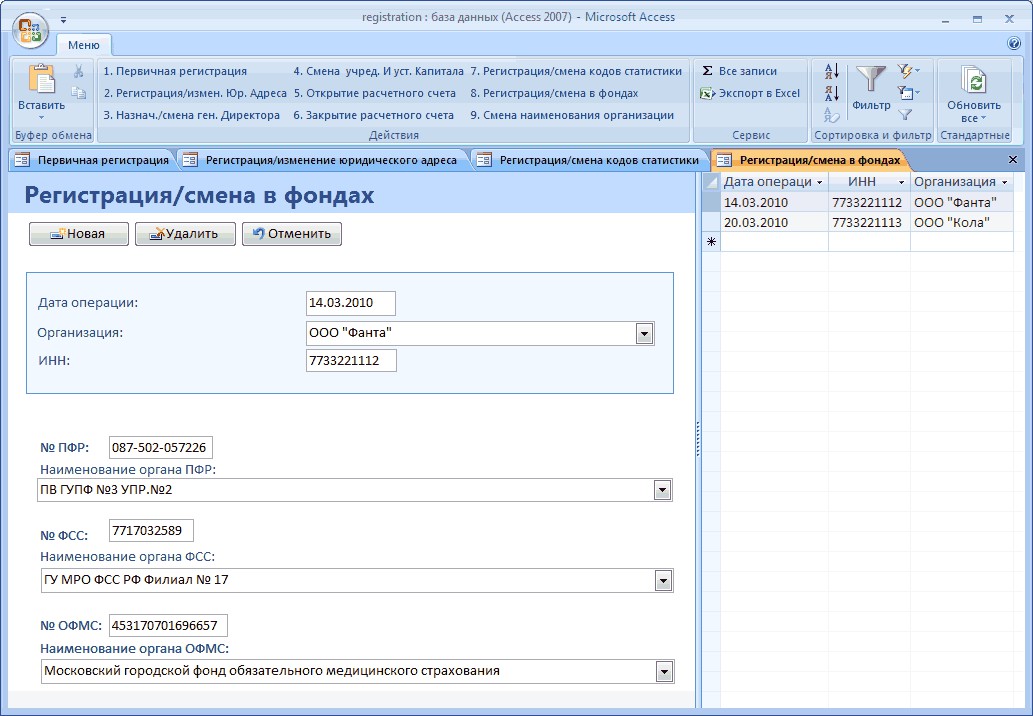Click the № ФСС input field
Viewport: 1033px width, 716px height.
pyautogui.click(x=151, y=531)
